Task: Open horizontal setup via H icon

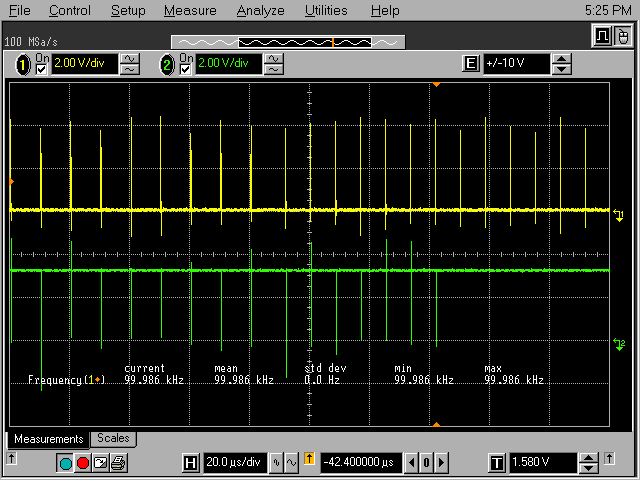Action: click(190, 463)
